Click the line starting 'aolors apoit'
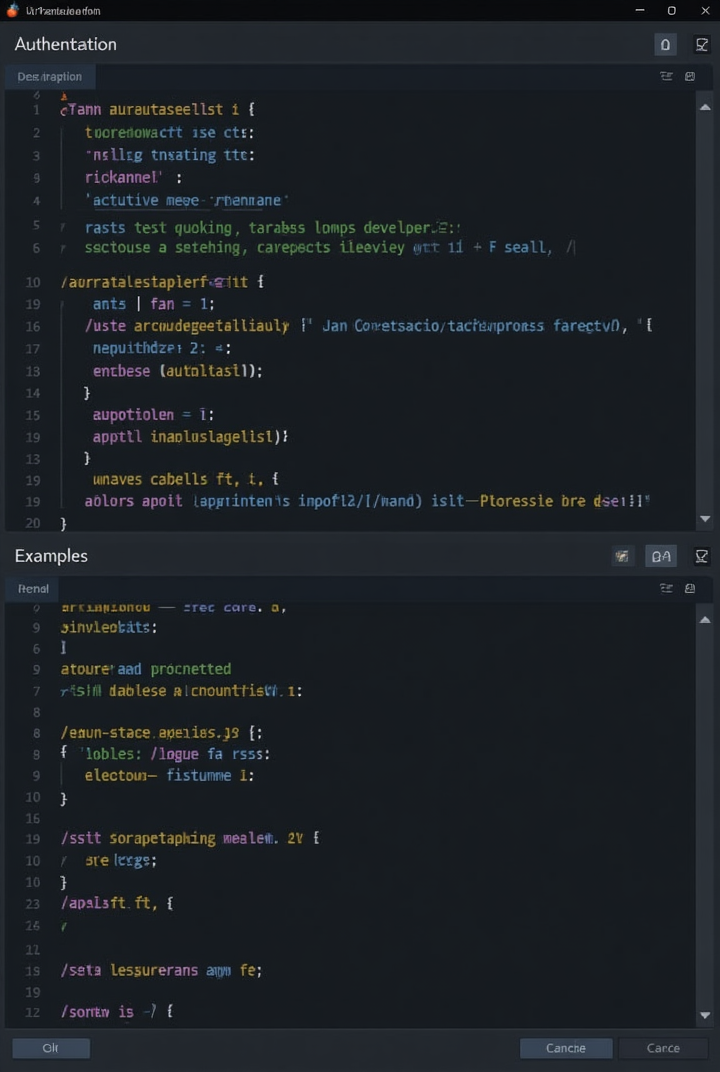720x1072 pixels. click(366, 501)
